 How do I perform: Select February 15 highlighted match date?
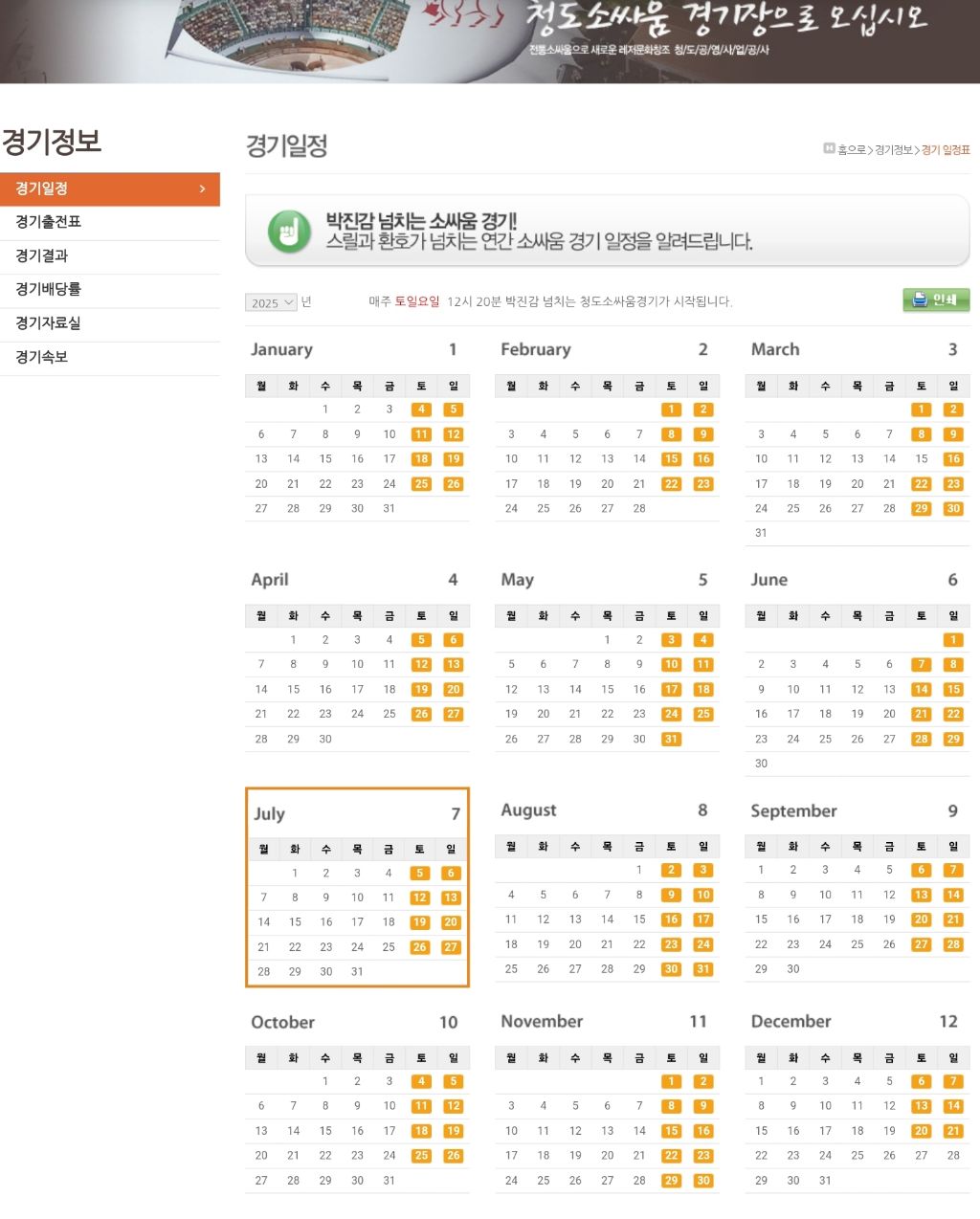point(671,459)
